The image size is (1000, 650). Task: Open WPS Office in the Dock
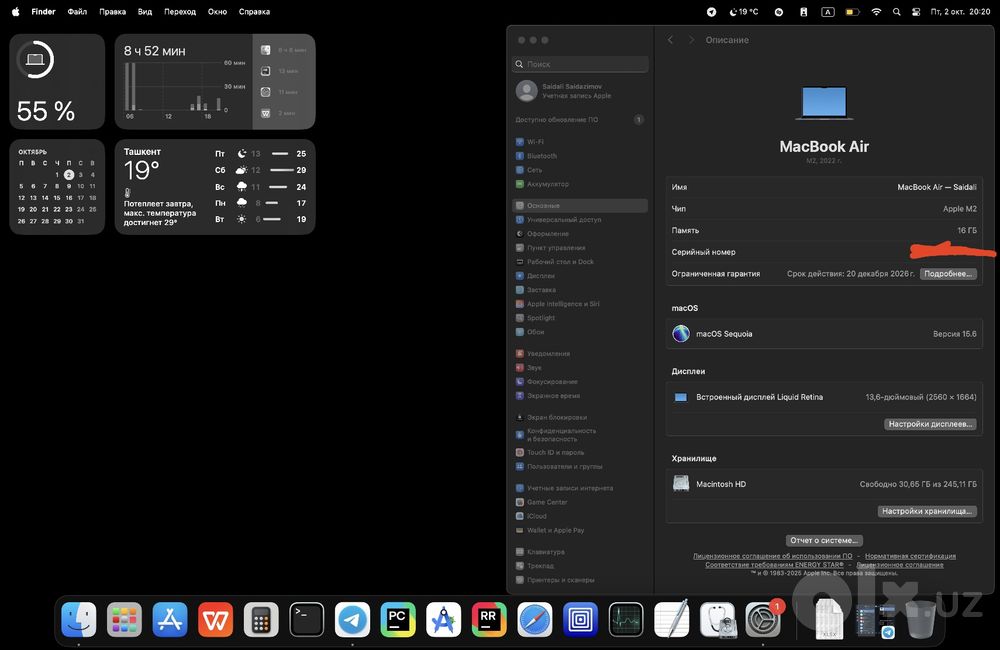tap(216, 619)
